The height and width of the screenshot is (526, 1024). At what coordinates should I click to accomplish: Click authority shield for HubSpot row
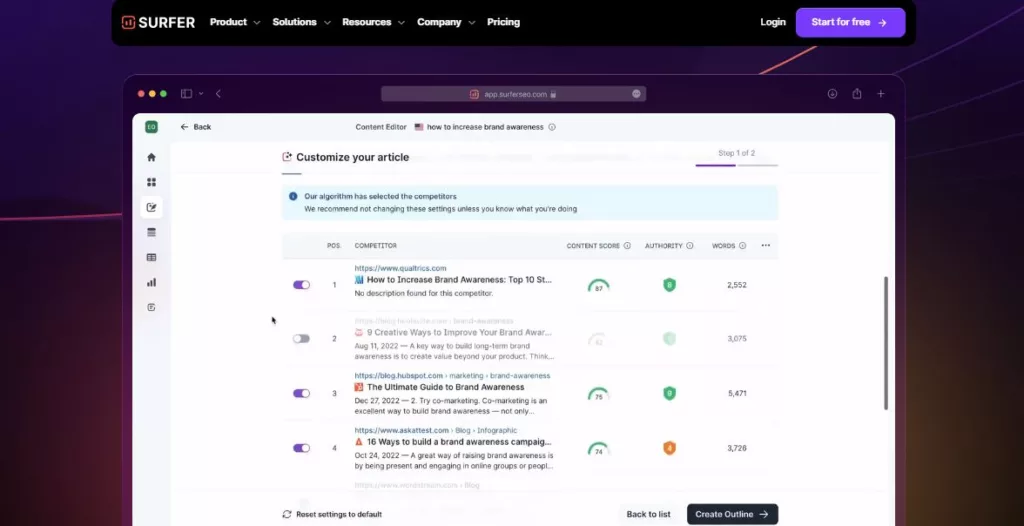pos(669,393)
